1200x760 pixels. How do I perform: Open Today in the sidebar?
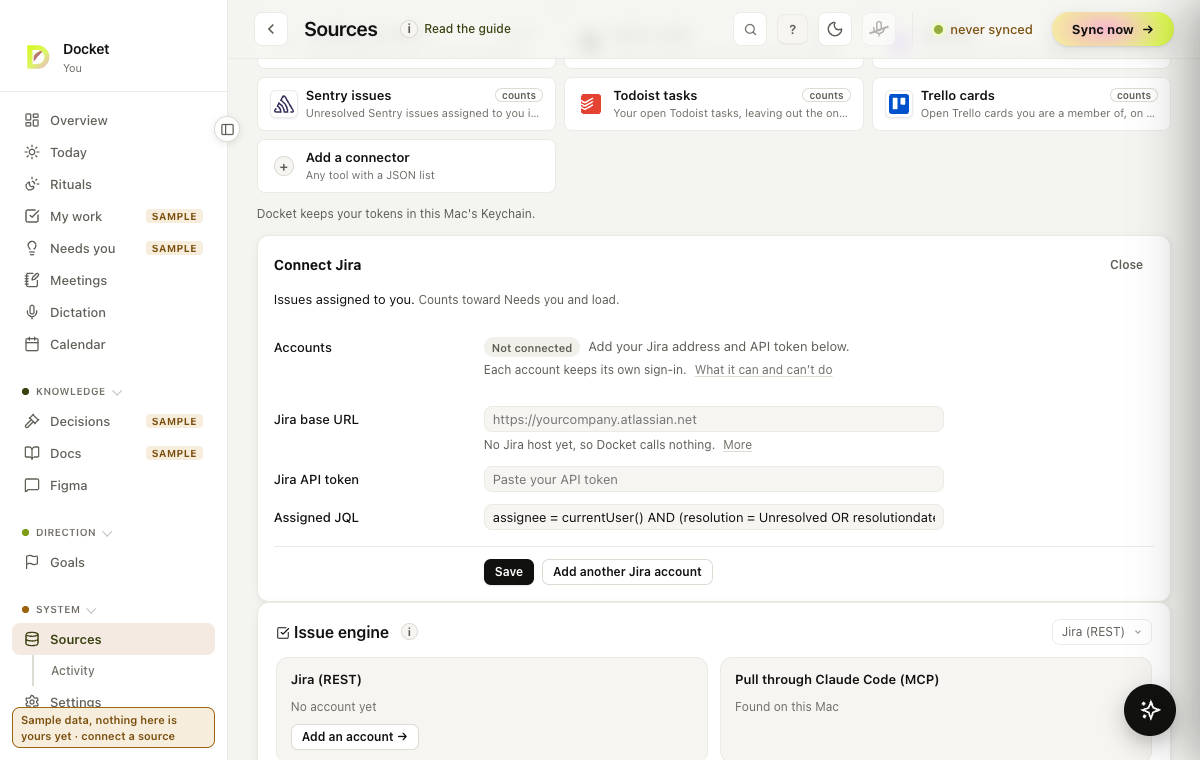click(x=113, y=152)
